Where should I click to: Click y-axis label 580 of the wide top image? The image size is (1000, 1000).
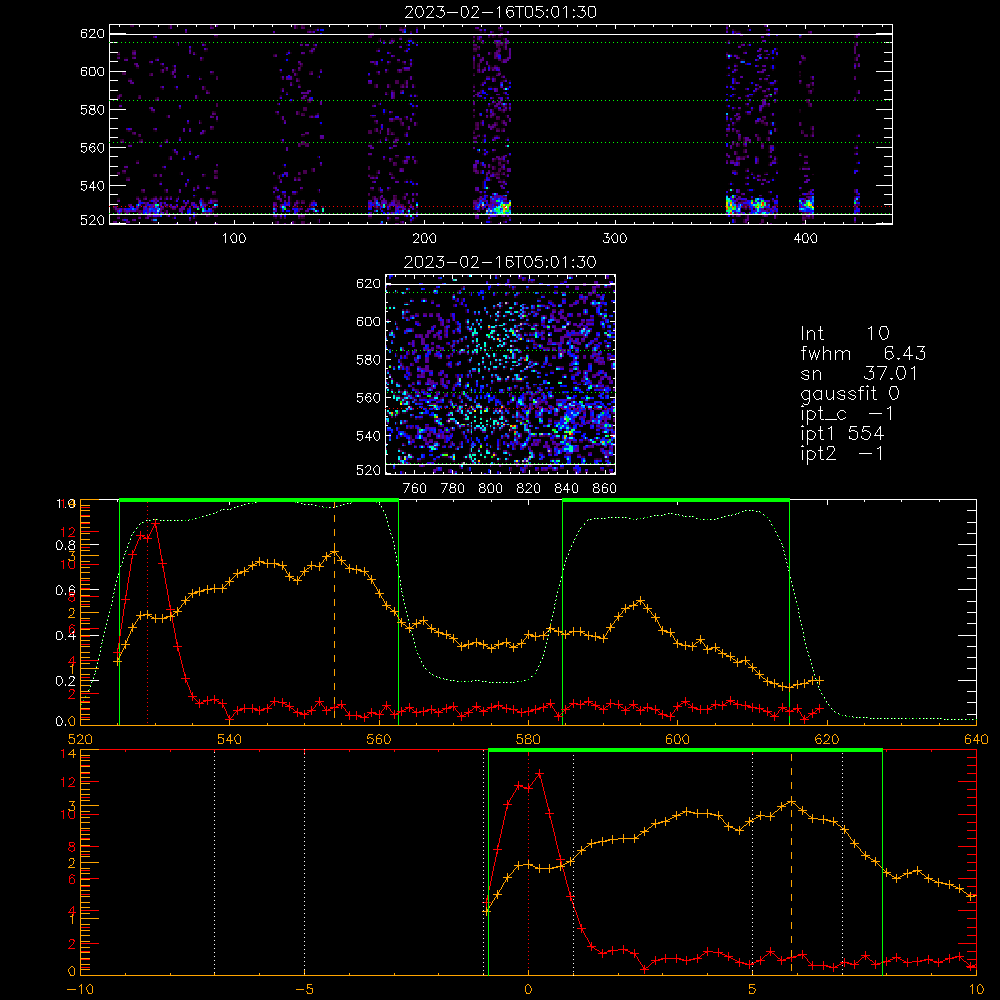[92, 110]
